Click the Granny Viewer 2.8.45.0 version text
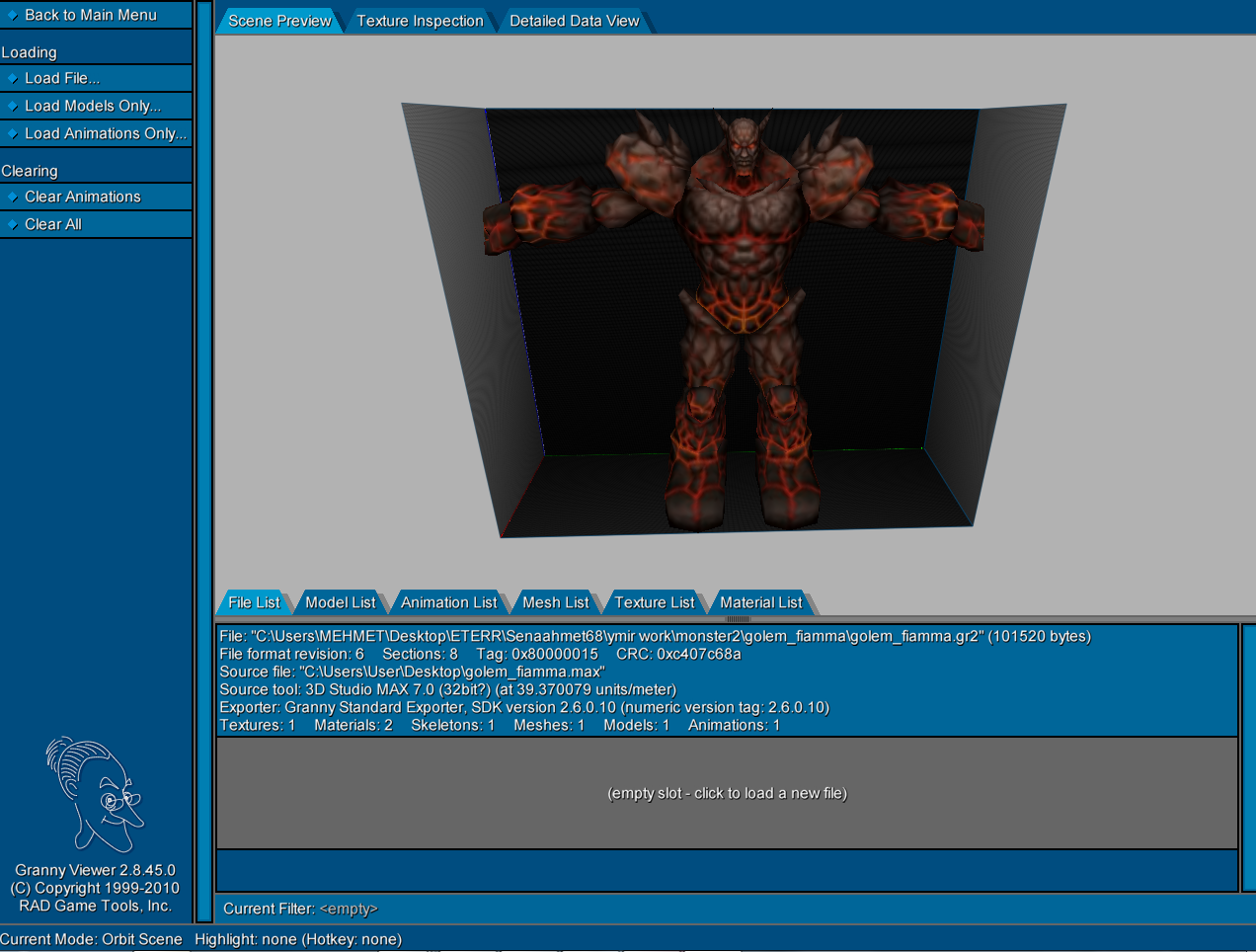The image size is (1256, 952). pyautogui.click(x=95, y=870)
